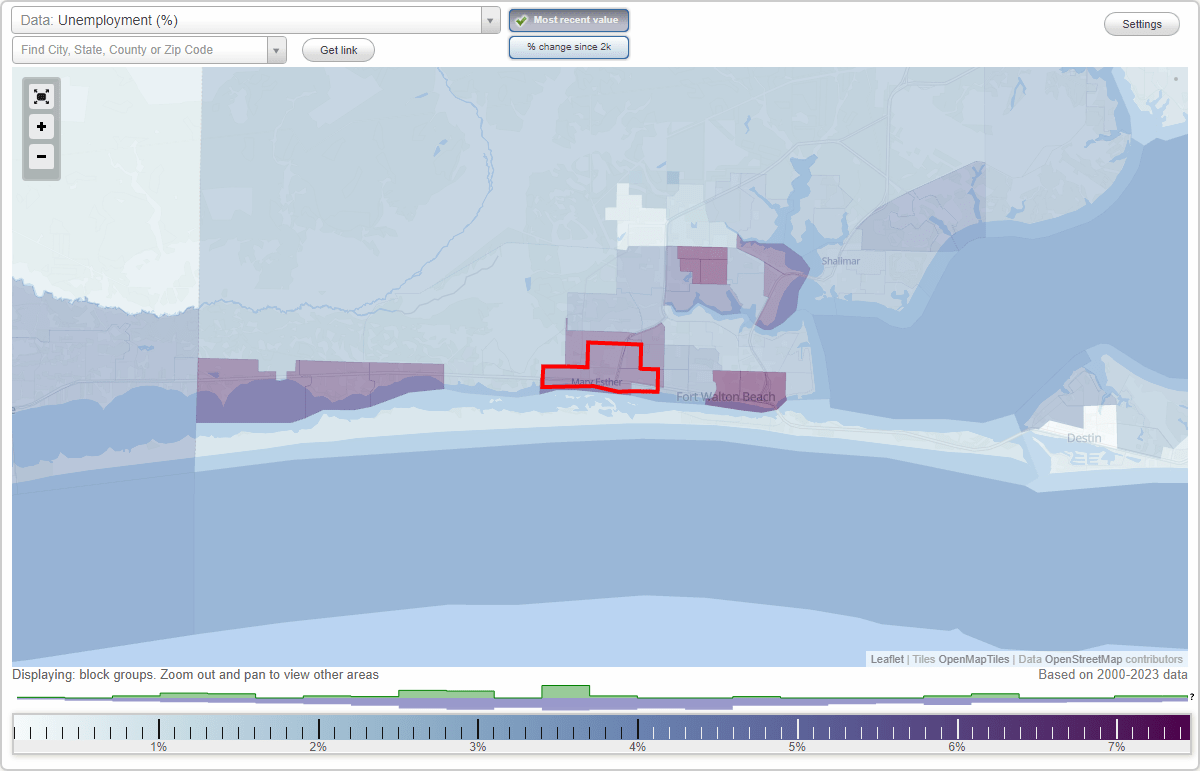Screen dimensions: 1200x771
Task: Expand the data selector arrow
Action: pos(490,20)
